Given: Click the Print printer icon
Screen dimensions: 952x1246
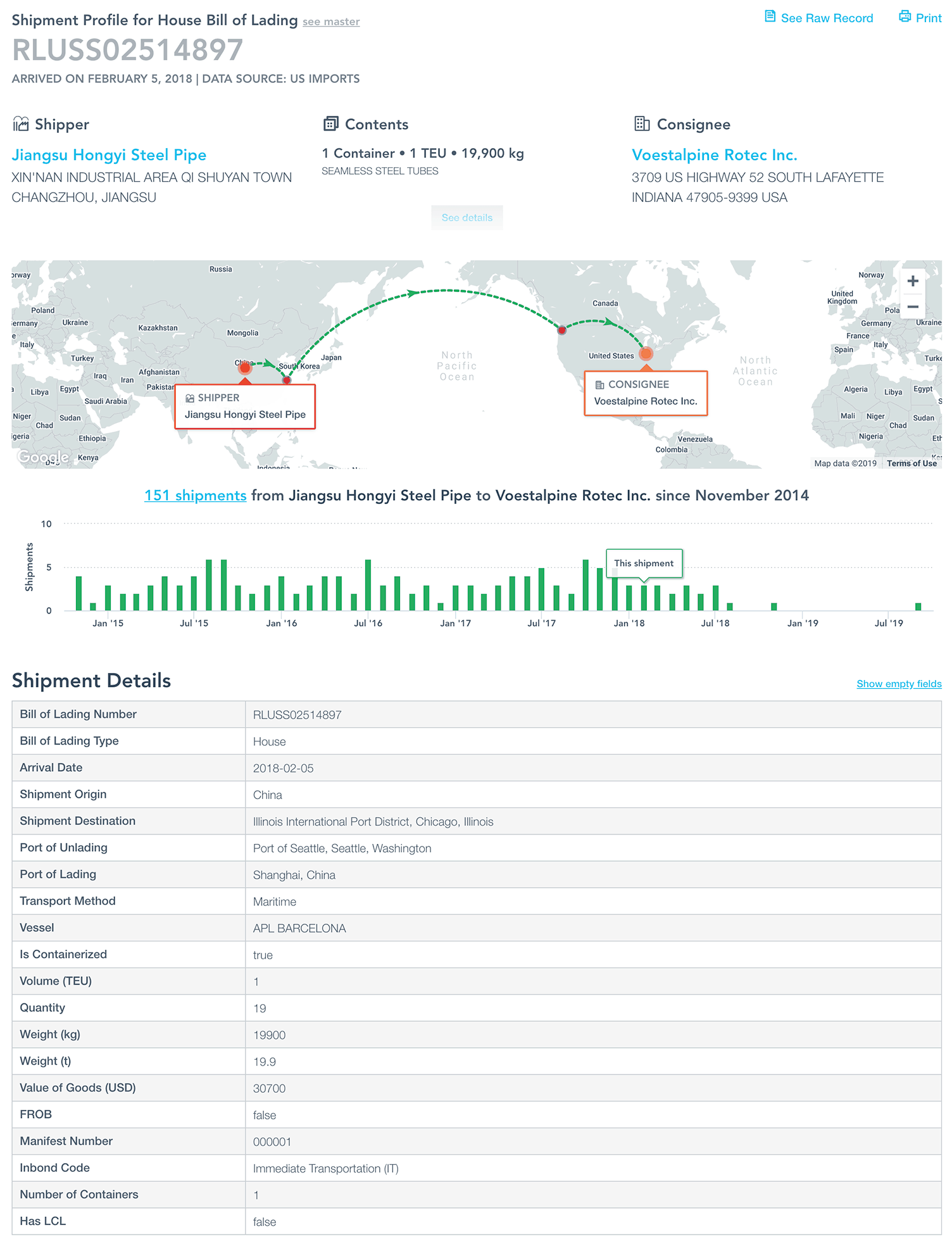Looking at the screenshot, I should (905, 16).
